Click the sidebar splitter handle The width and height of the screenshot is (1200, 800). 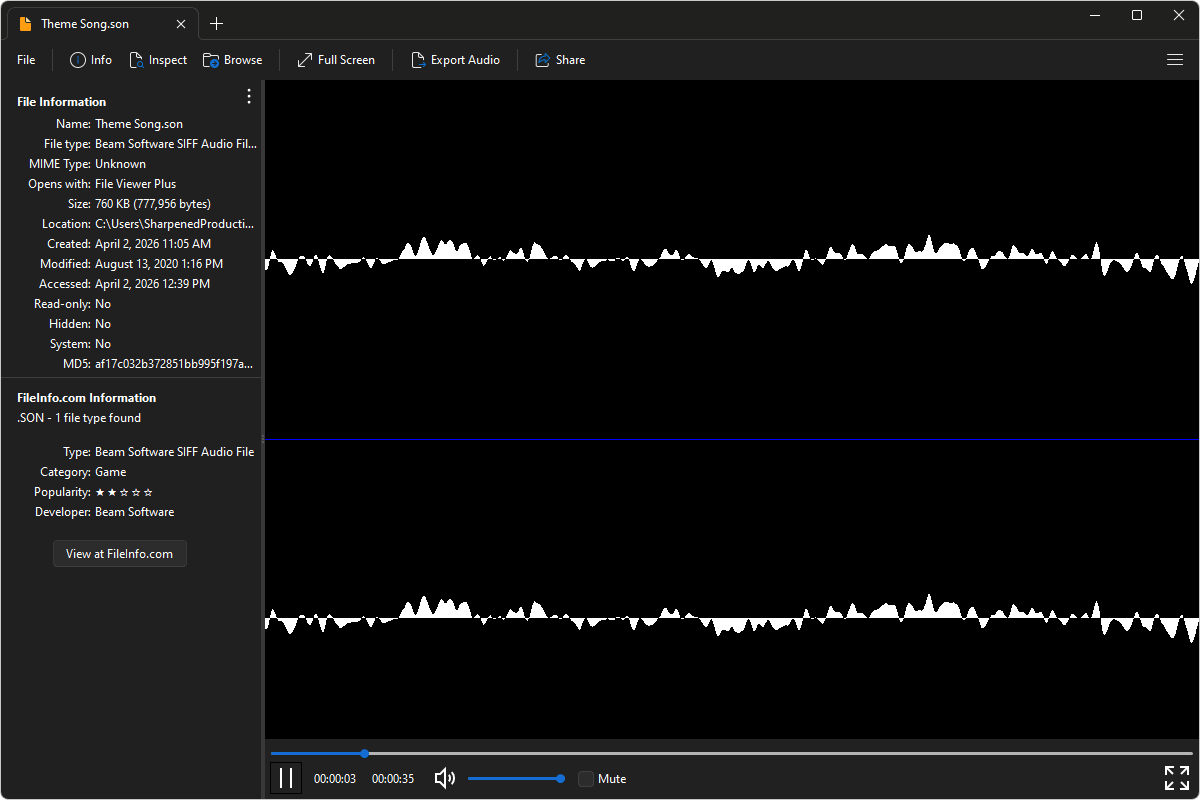pyautogui.click(x=262, y=438)
